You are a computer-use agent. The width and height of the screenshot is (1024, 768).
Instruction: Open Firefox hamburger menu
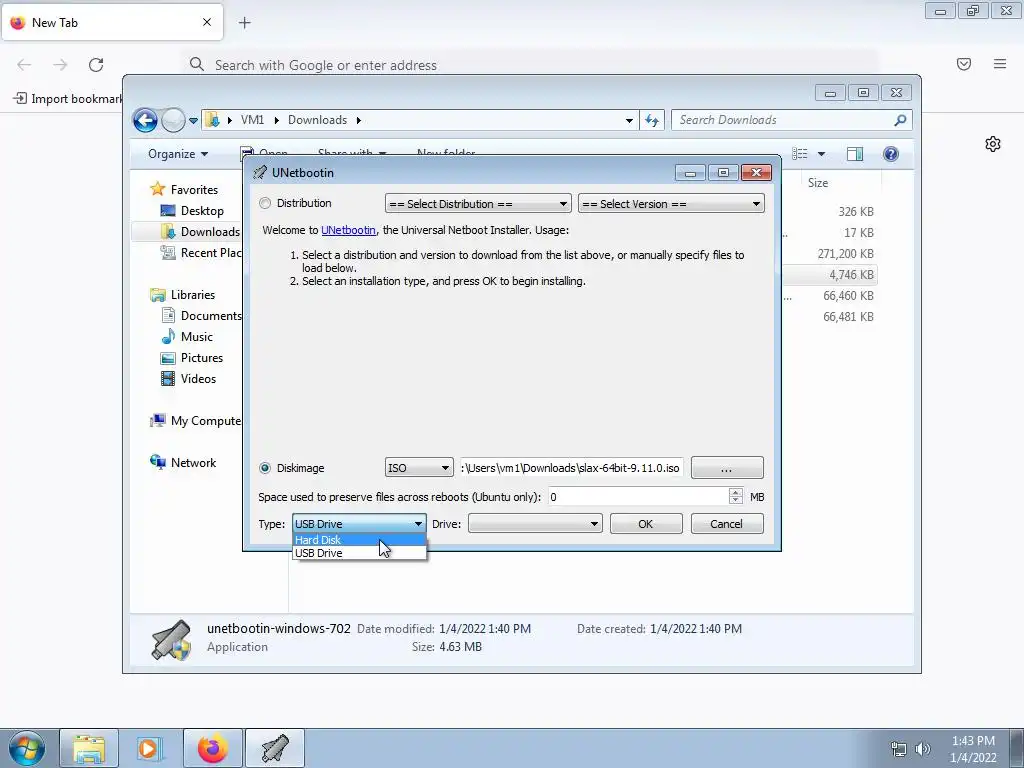(1000, 64)
